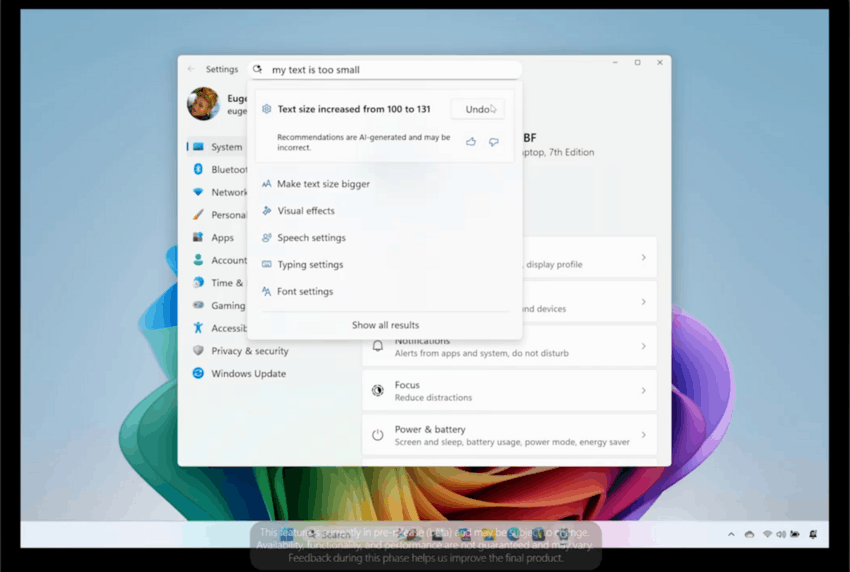Open Power & battery via power icon
The image size is (850, 572).
pos(378,435)
